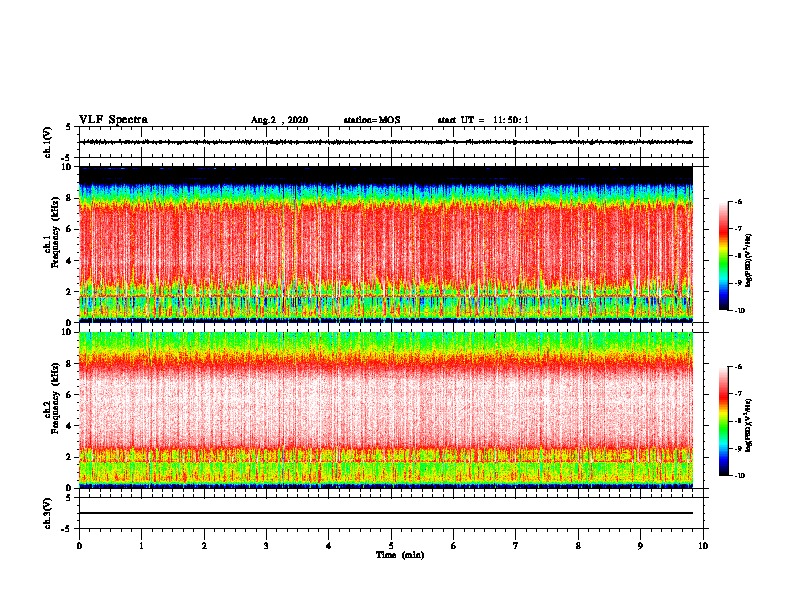The image size is (792, 612).
Task: Click the 8 kHz tick of ch.2 spectrogram
Action: pos(69,364)
